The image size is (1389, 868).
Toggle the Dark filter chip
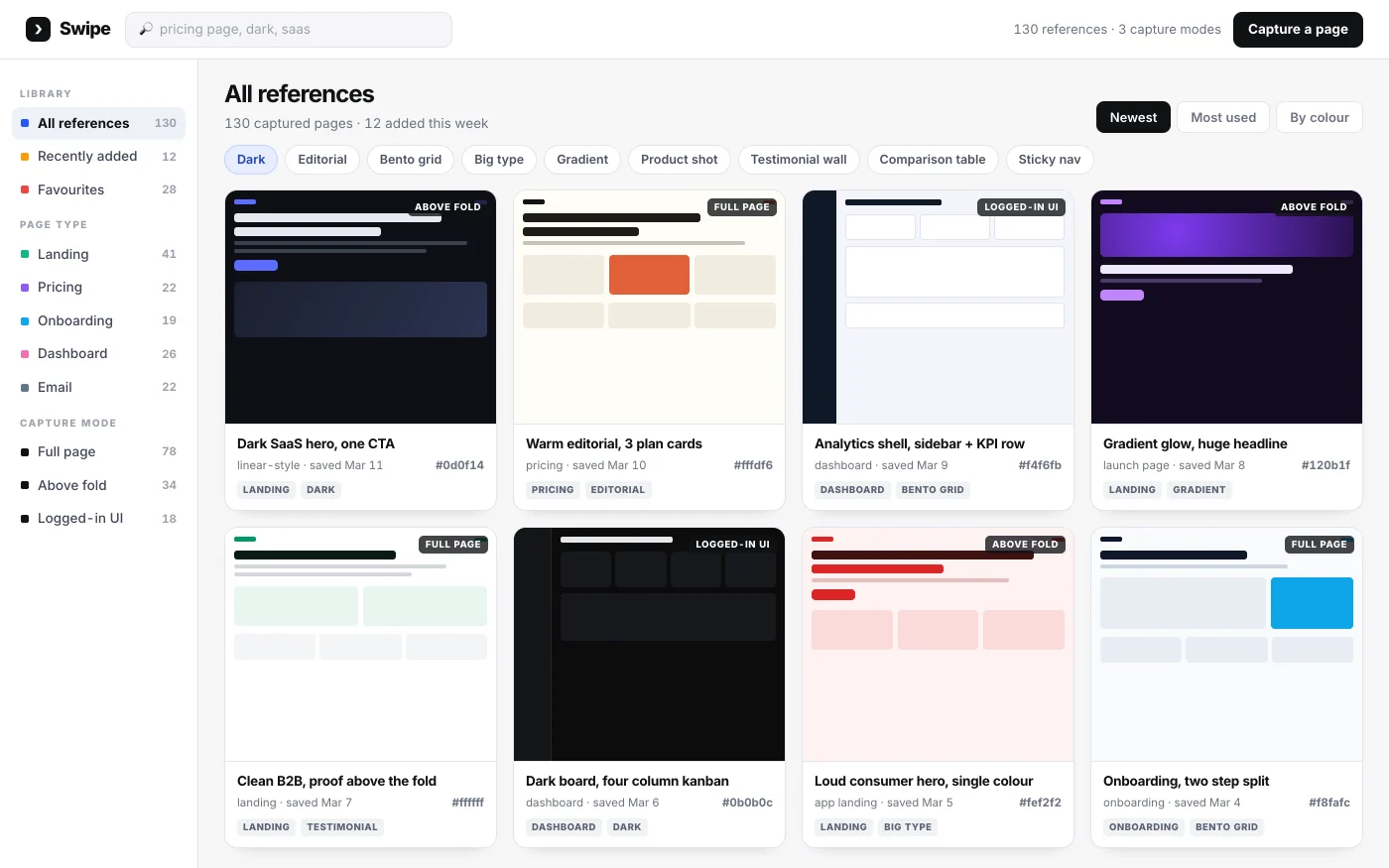pos(251,160)
